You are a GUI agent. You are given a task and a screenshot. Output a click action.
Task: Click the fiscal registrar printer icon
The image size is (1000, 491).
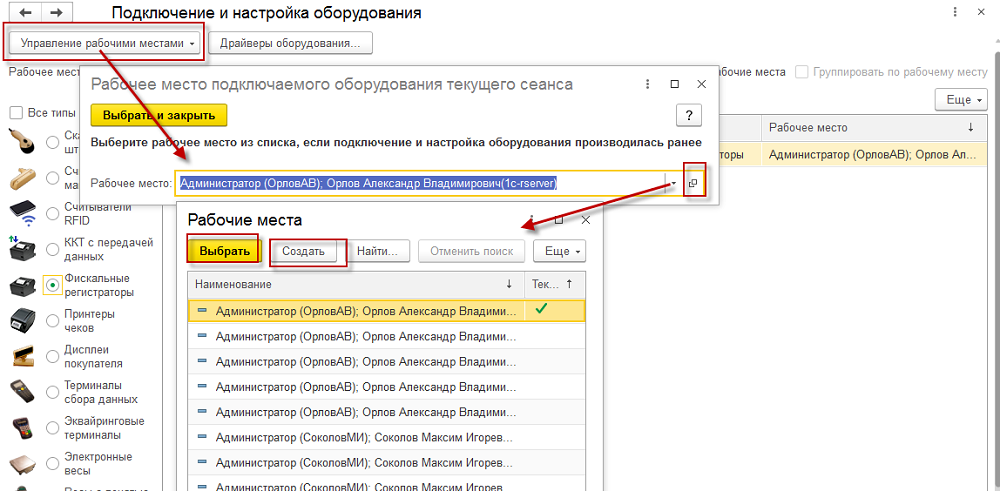[x=22, y=286]
